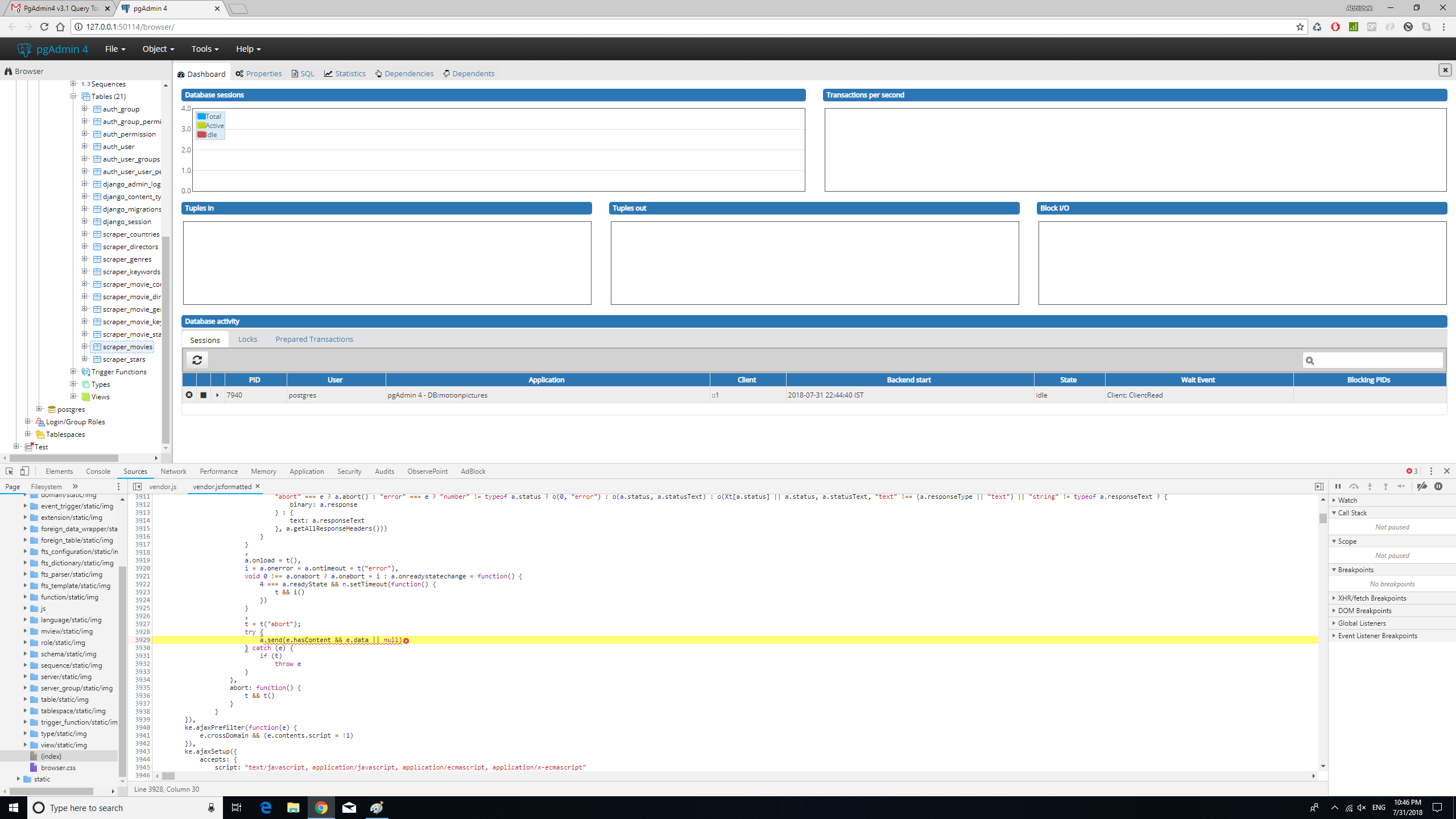Cancel active query for PID 7940

(203, 395)
